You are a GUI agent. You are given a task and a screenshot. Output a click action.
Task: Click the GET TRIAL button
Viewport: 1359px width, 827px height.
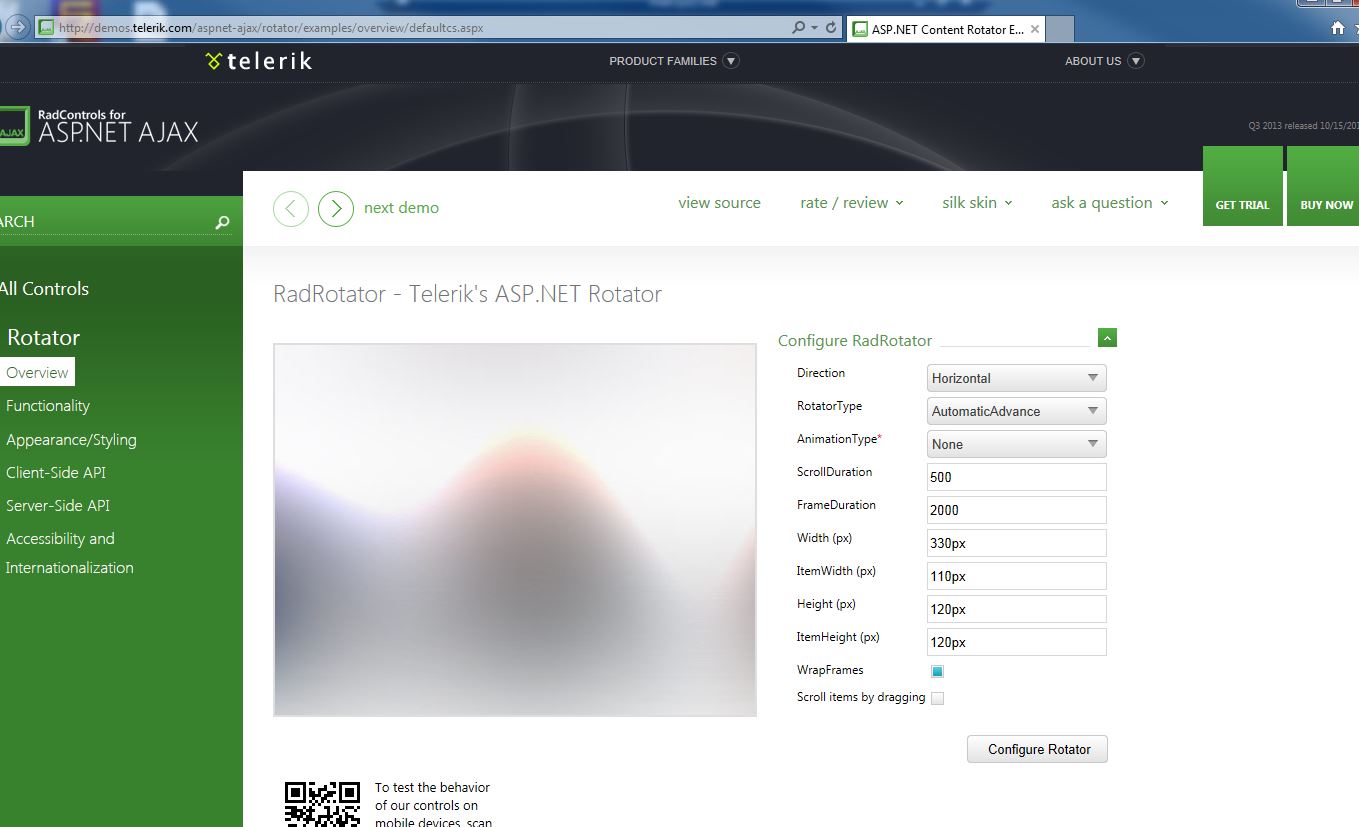1242,186
